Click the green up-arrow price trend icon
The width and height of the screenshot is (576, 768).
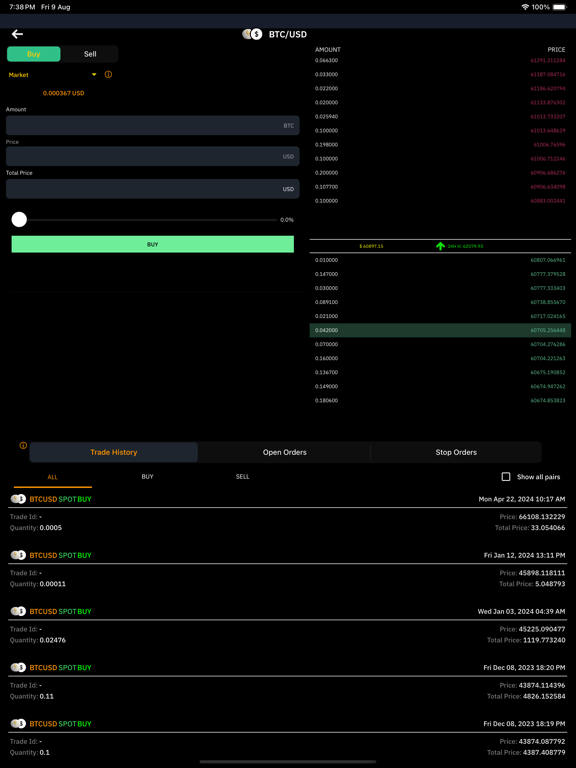pyautogui.click(x=440, y=246)
